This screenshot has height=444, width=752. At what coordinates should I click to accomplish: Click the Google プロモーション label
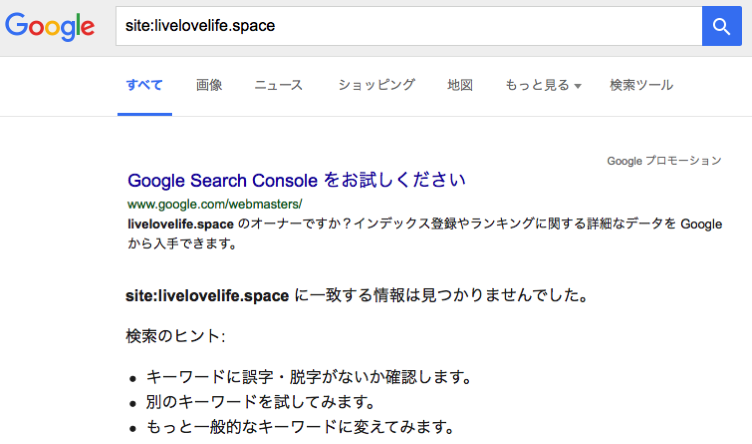point(664,161)
